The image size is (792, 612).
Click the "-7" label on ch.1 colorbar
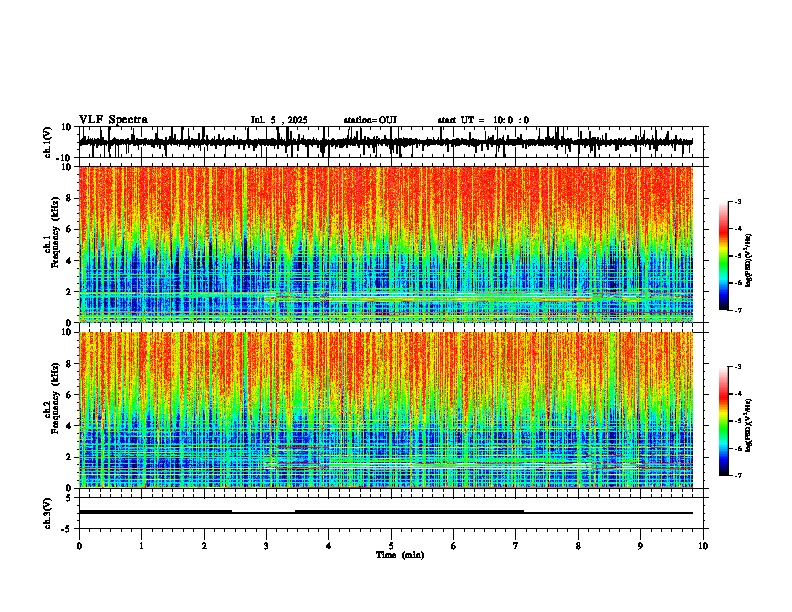coord(738,310)
